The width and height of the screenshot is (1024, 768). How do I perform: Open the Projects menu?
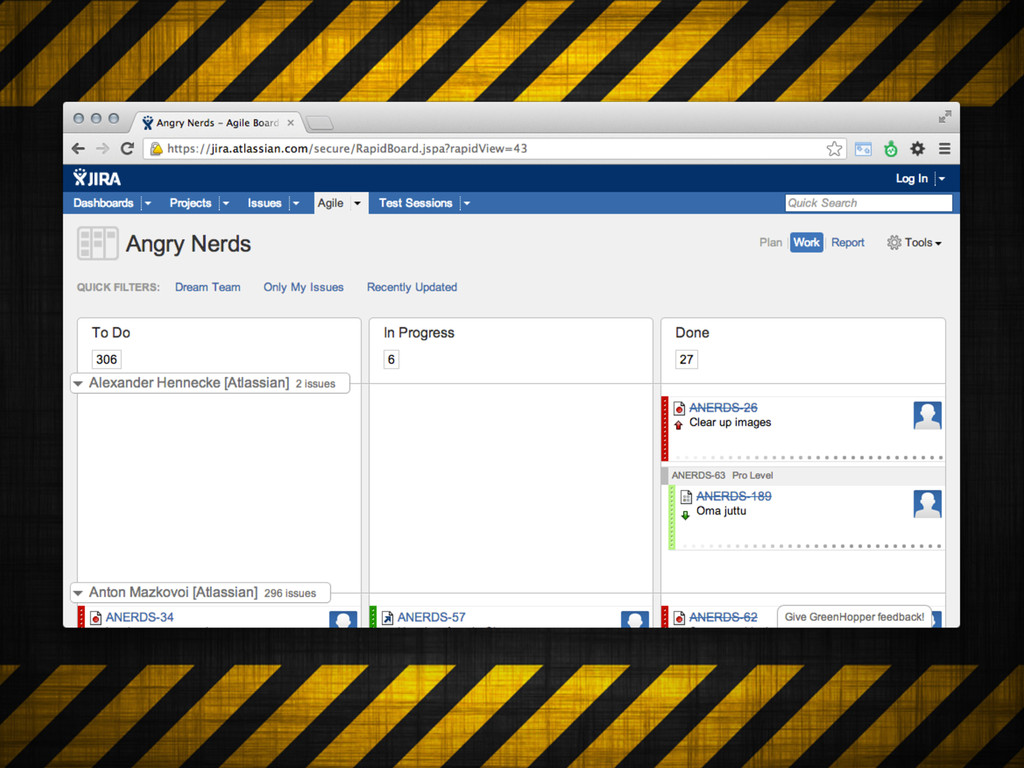tap(190, 203)
